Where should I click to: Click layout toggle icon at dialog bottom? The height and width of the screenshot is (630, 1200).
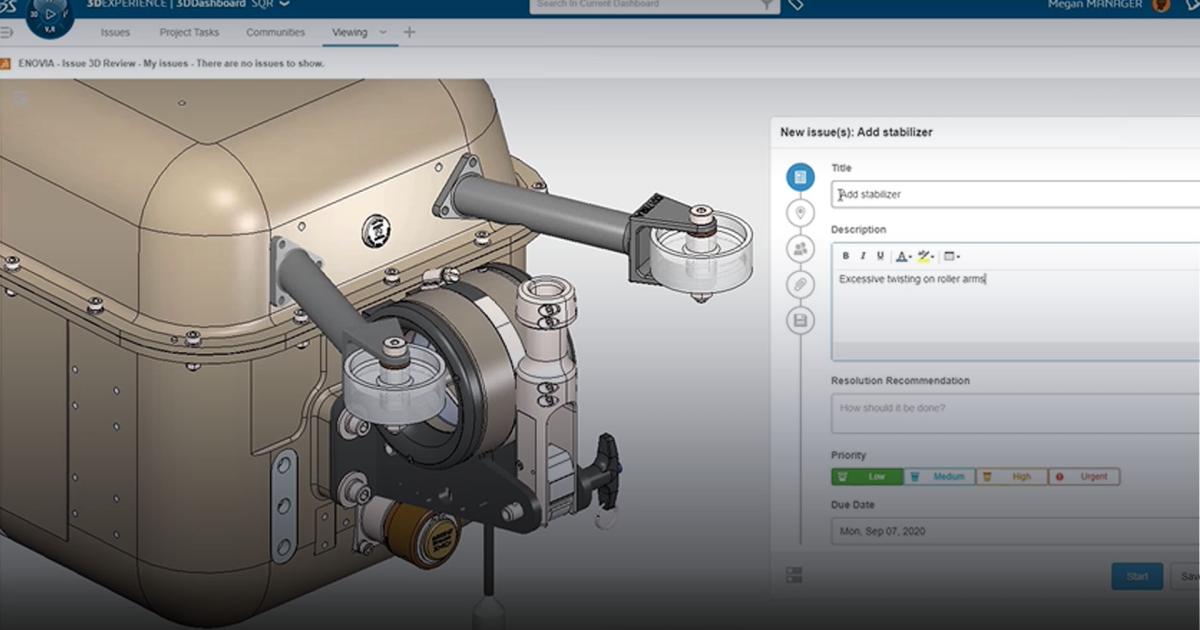pos(794,575)
